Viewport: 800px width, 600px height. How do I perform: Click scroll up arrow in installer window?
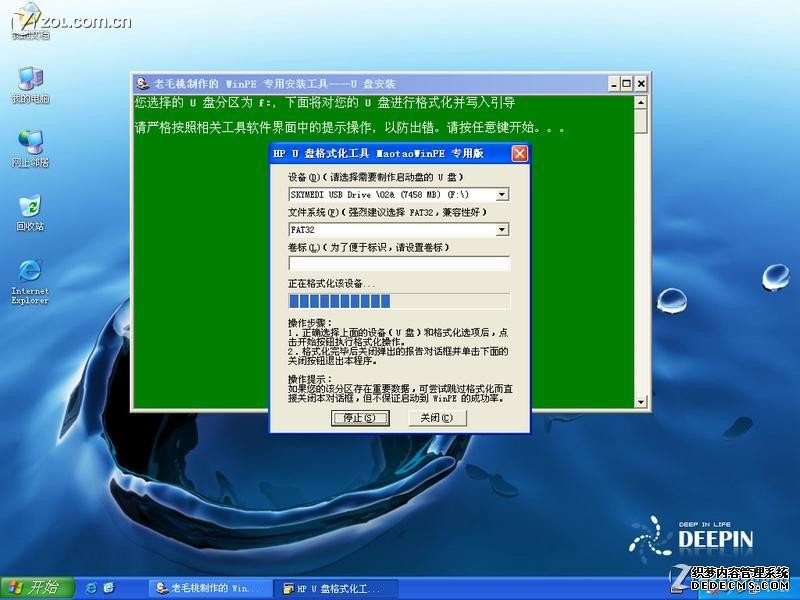[x=641, y=102]
